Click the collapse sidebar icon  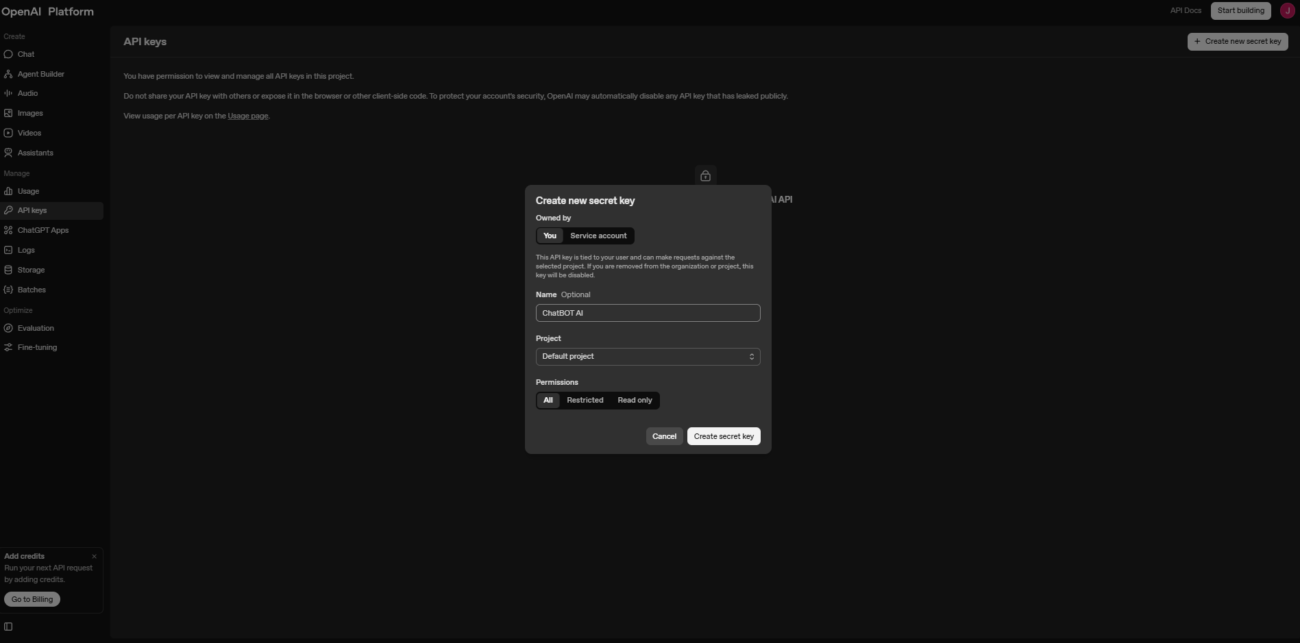tap(8, 627)
